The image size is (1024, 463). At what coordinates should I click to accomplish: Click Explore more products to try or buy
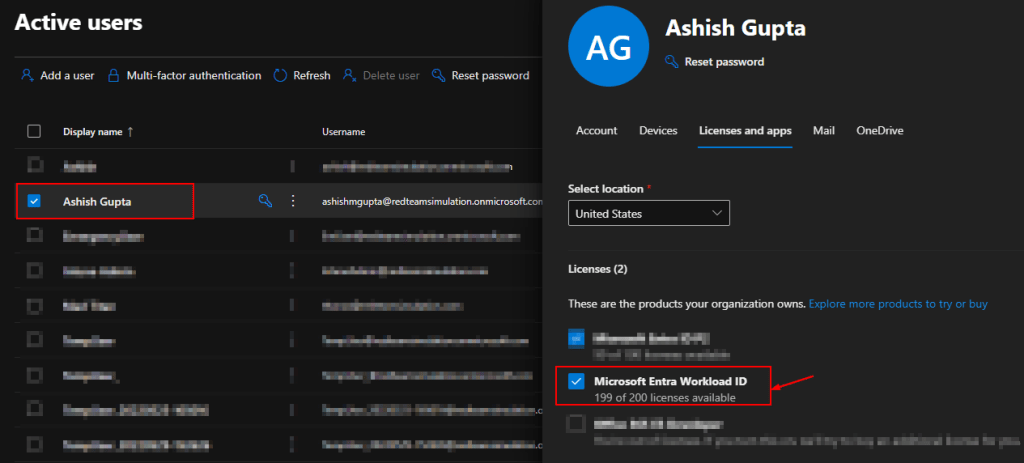coord(898,303)
